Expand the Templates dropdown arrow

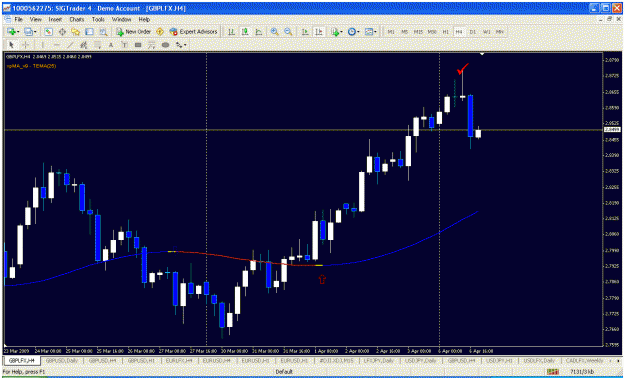click(x=375, y=32)
